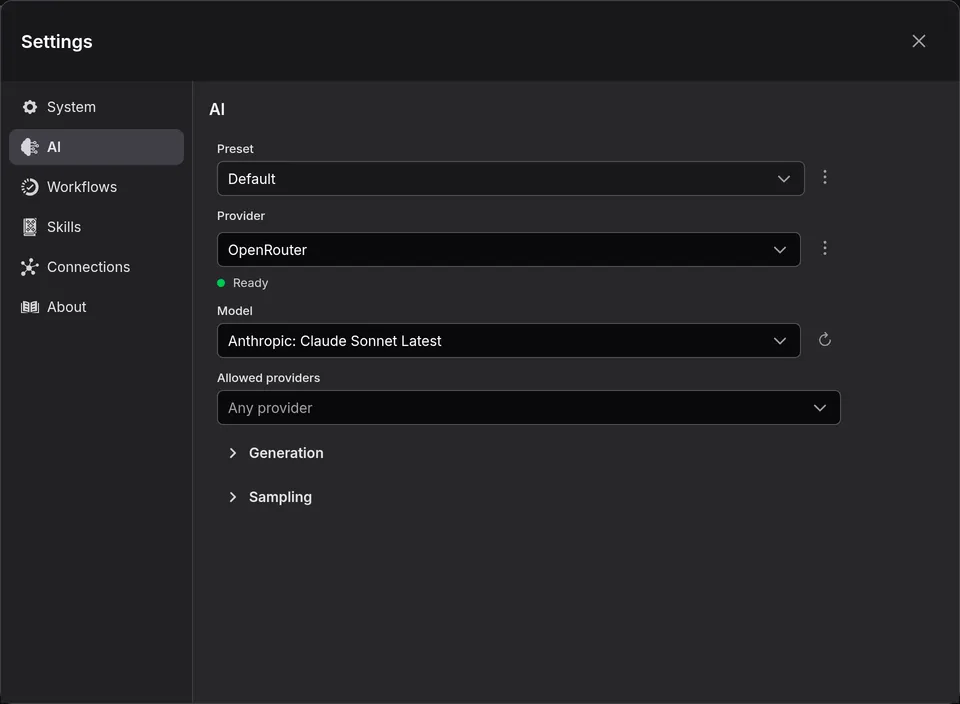Expand the Generation section chevron
Image resolution: width=960 pixels, height=704 pixels.
[x=233, y=453]
